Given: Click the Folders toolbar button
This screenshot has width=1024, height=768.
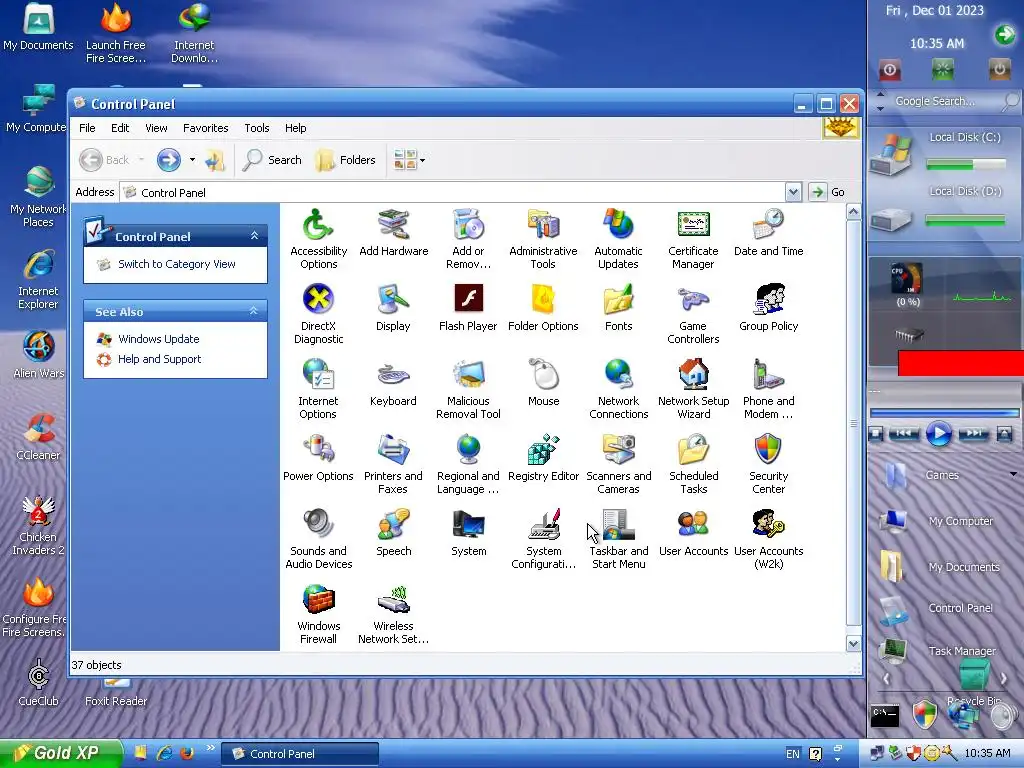Looking at the screenshot, I should (345, 159).
